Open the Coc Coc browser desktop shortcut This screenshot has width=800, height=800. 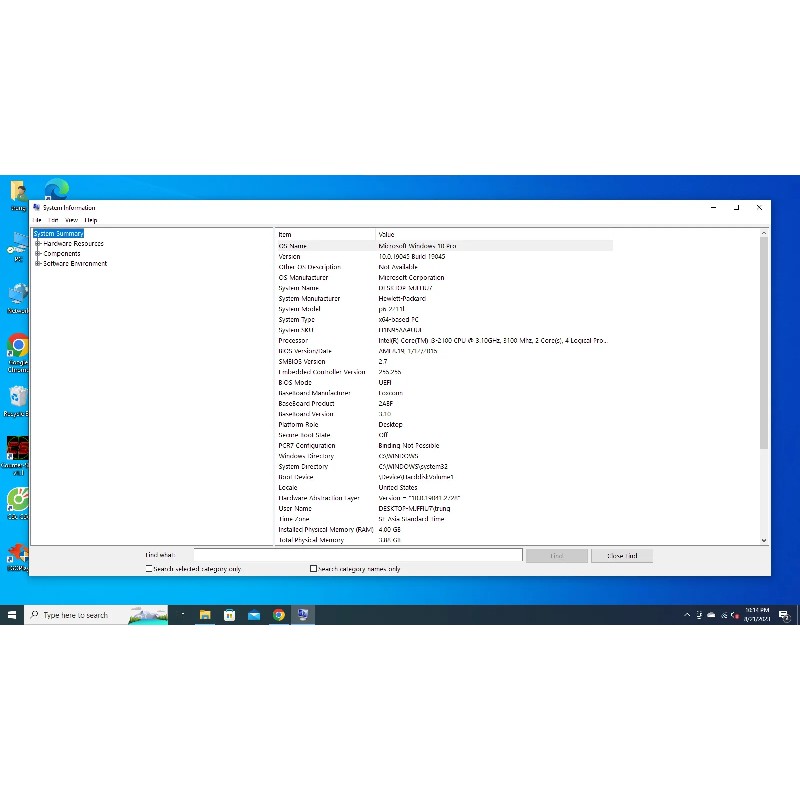(18, 504)
